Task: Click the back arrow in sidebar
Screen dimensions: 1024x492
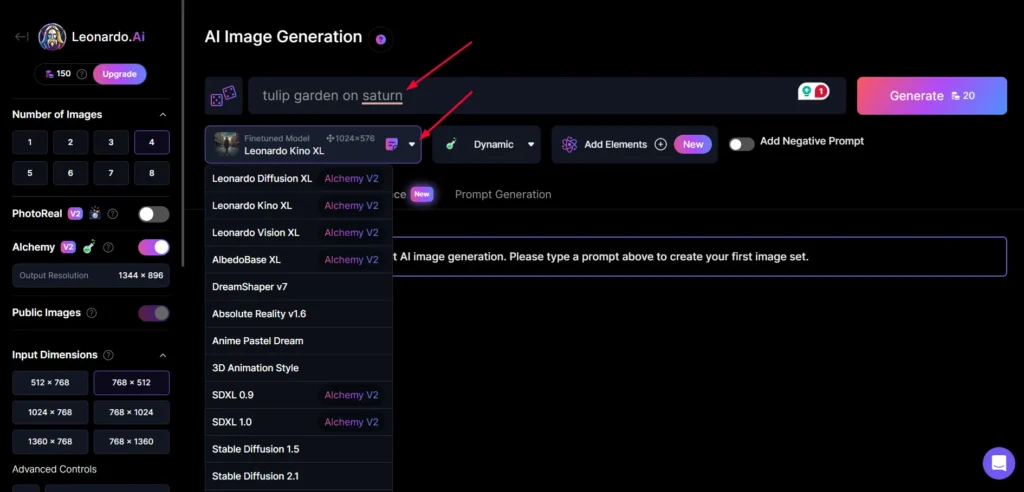Action: click(x=21, y=37)
